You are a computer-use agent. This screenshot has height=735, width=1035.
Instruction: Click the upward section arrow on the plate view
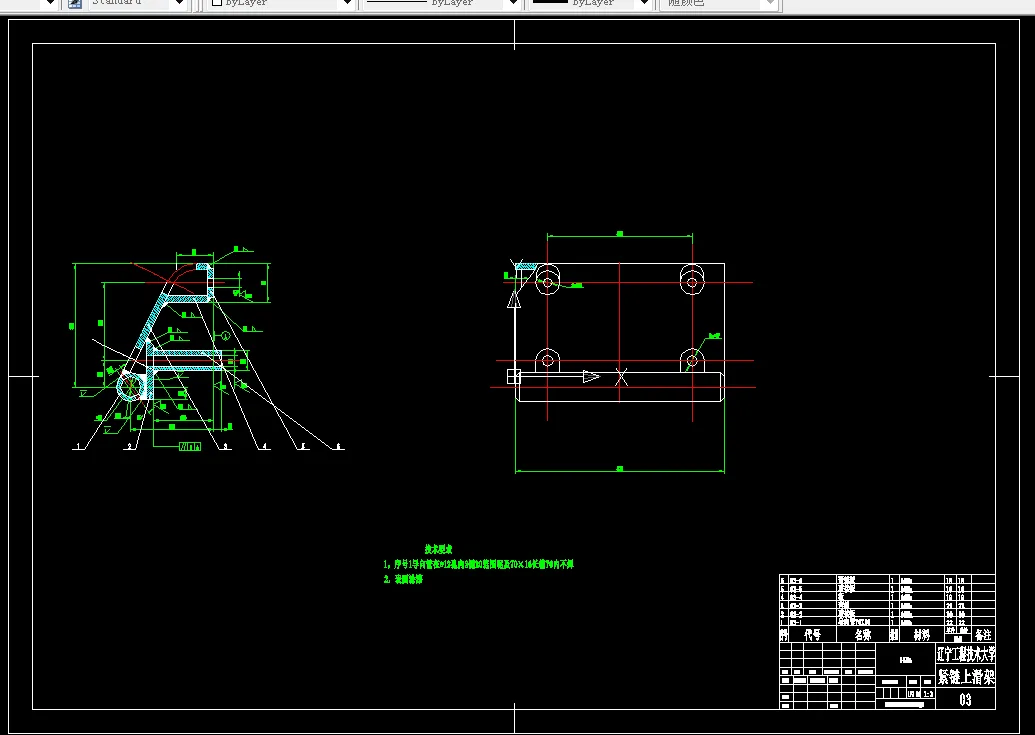click(514, 300)
